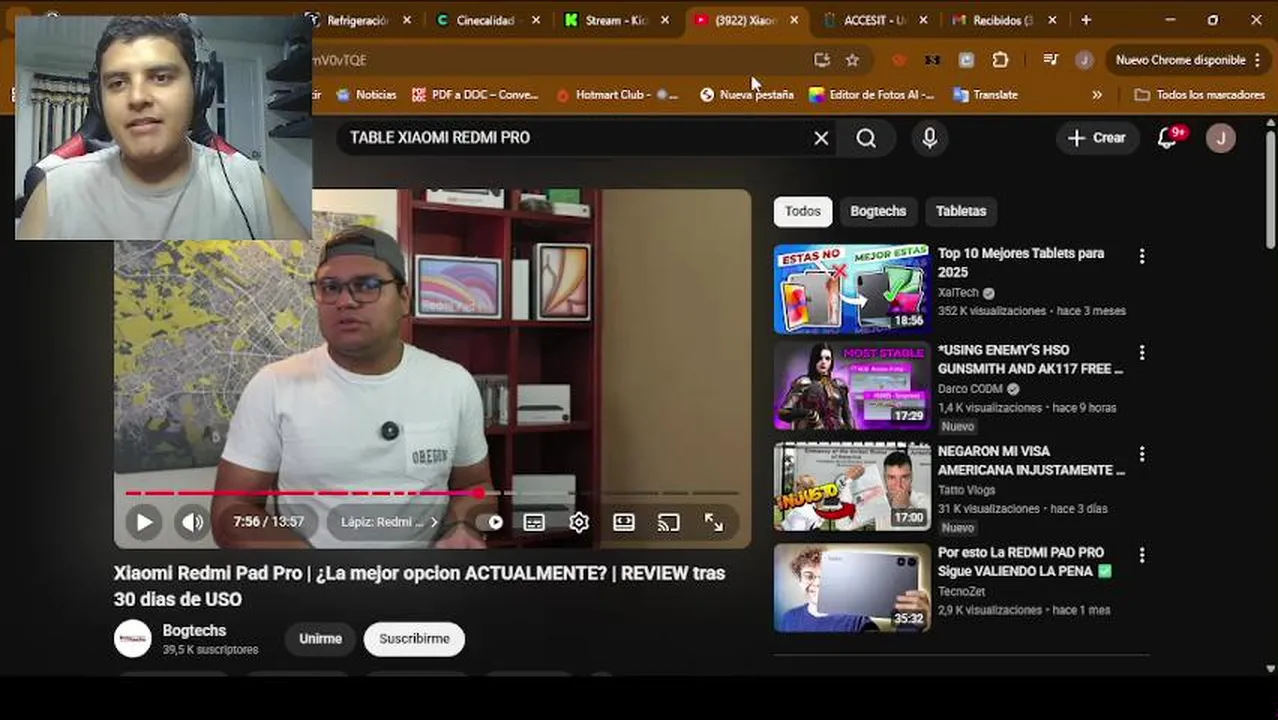
Task: Toggle subtitles on the video
Action: [534, 522]
